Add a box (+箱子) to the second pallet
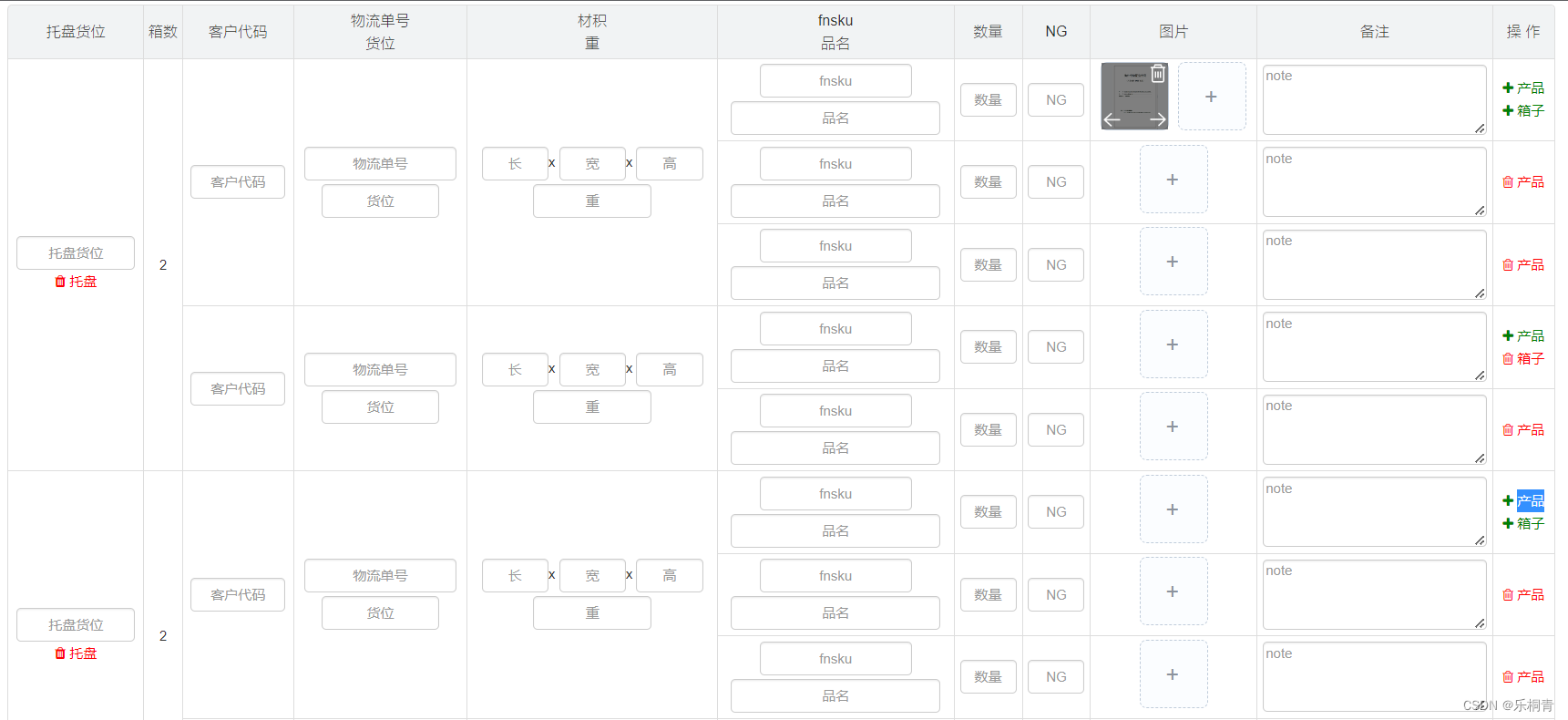This screenshot has width=1568, height=720. [1522, 524]
